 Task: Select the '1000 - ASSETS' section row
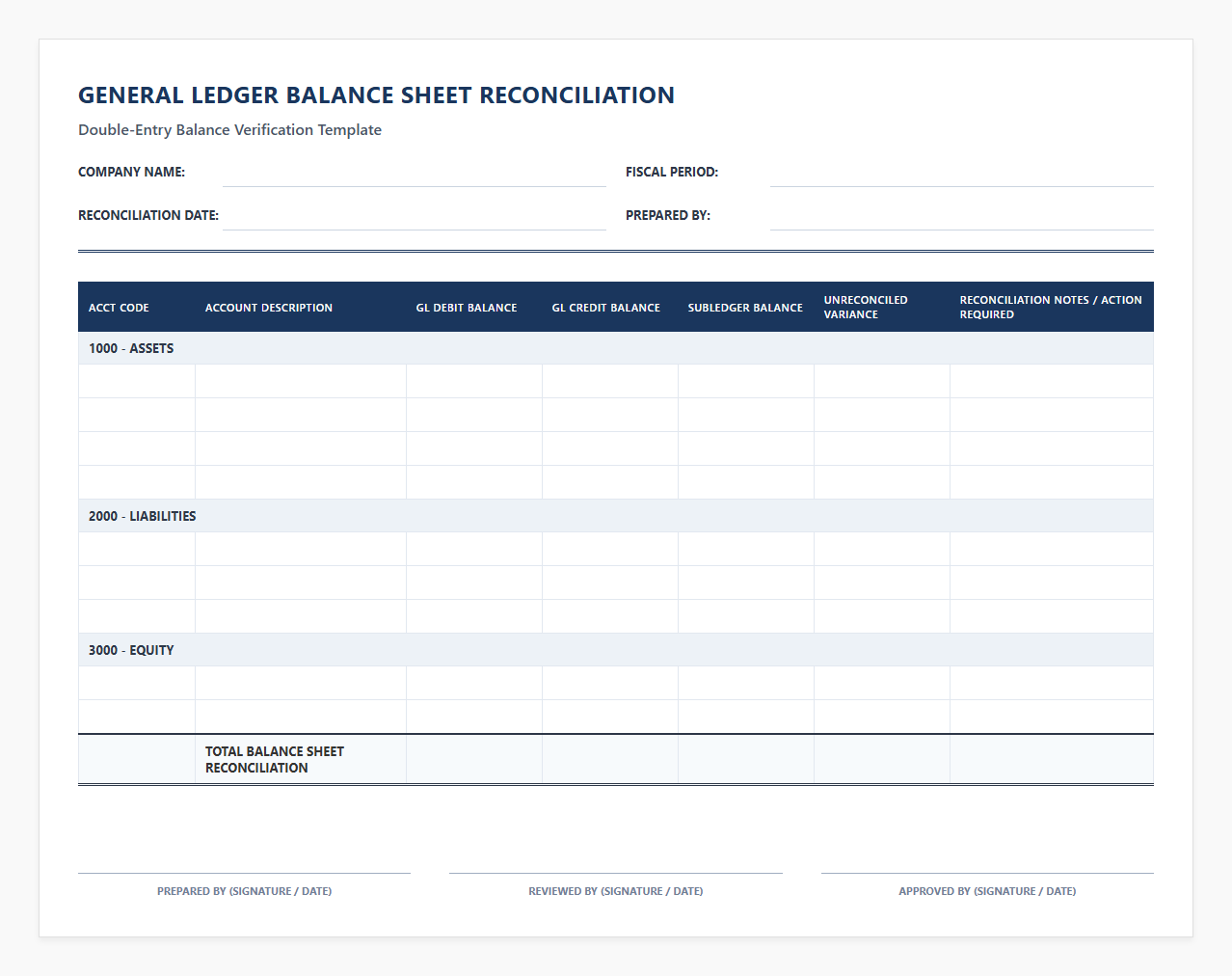click(616, 348)
